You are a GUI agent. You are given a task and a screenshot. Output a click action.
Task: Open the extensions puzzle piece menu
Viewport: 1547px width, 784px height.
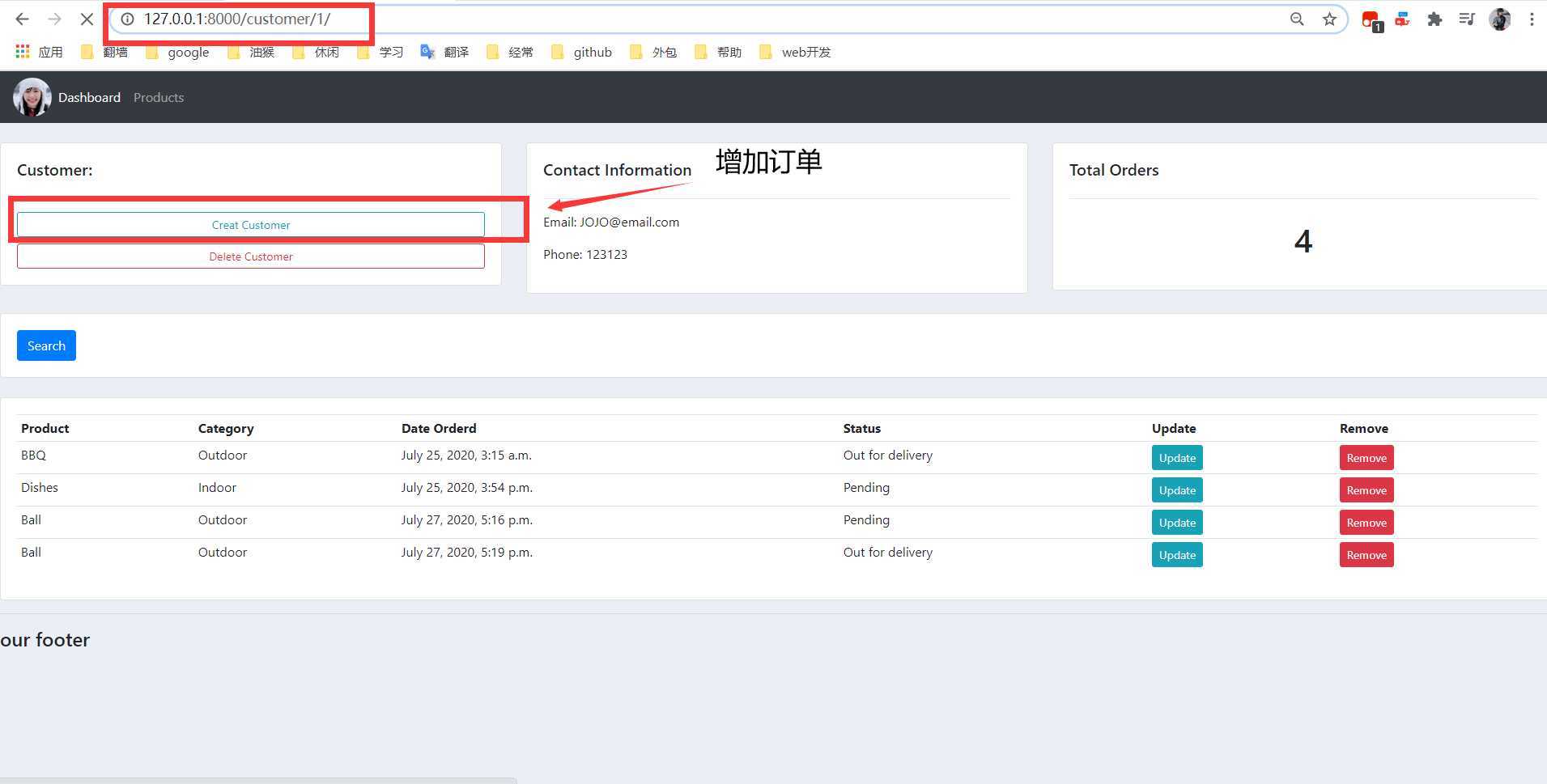1434,19
